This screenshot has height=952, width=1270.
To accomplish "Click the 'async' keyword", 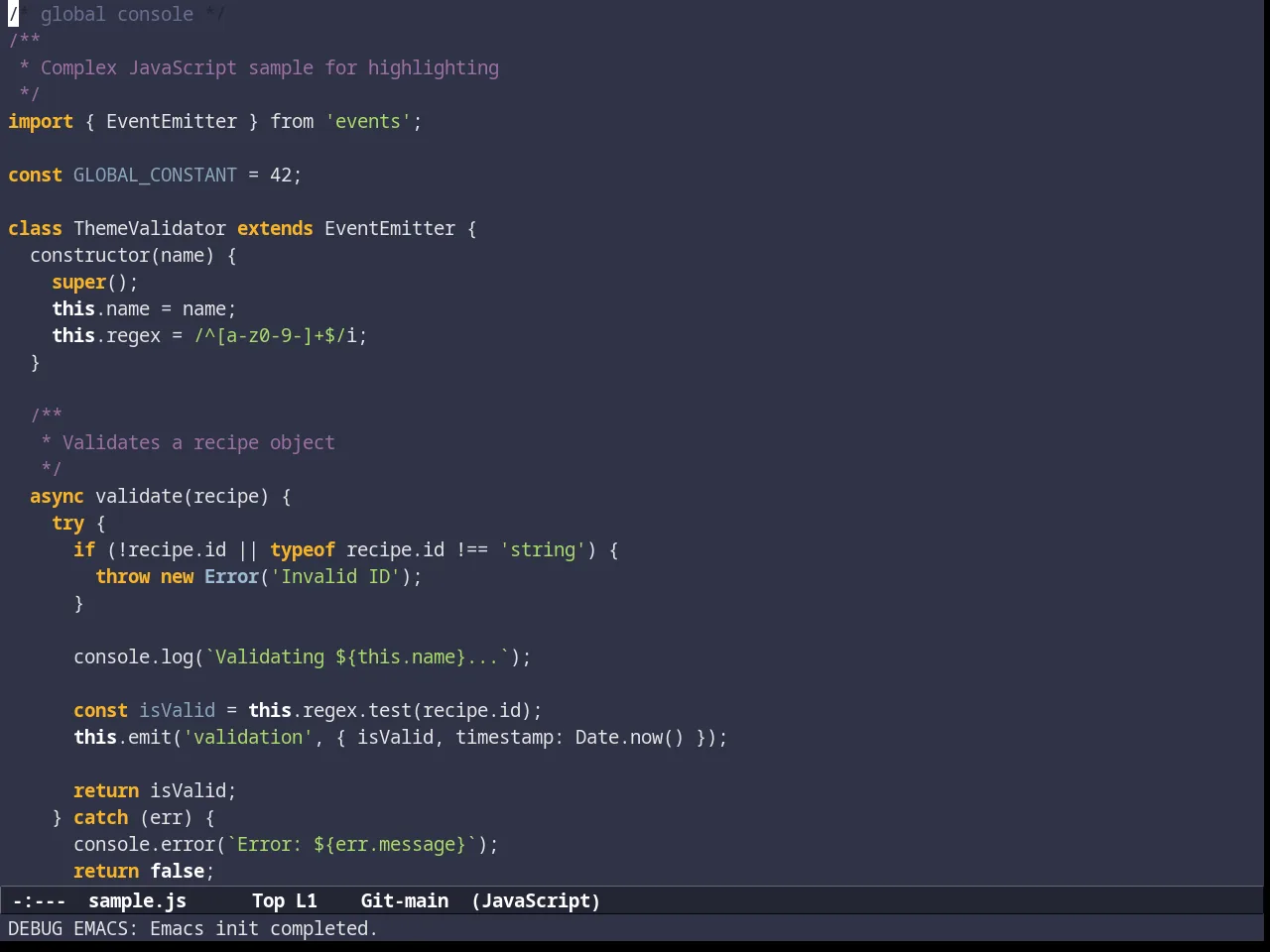I will coord(57,496).
